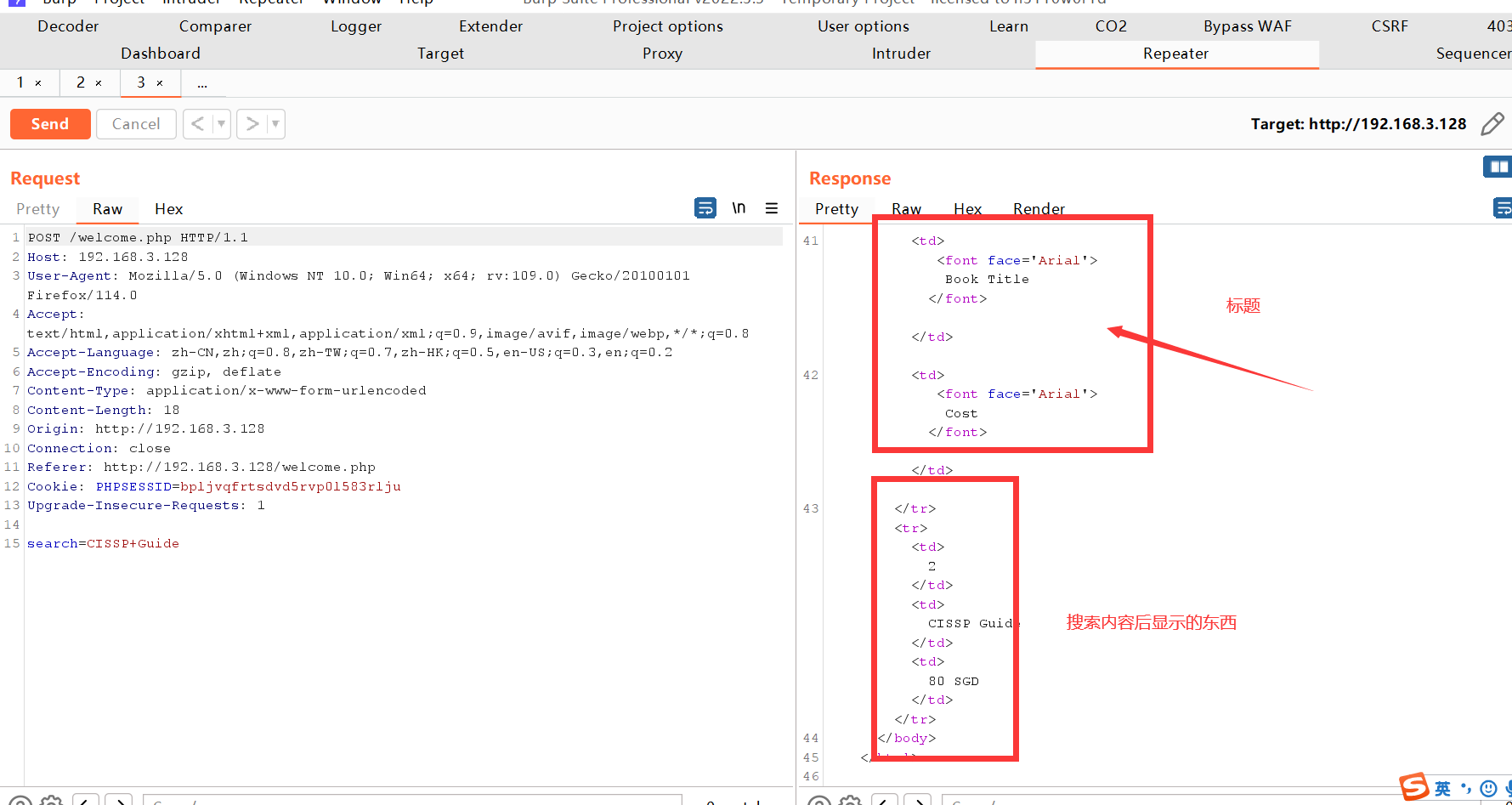This screenshot has height=805, width=1512.
Task: Open the Intruder tab
Action: tap(901, 54)
